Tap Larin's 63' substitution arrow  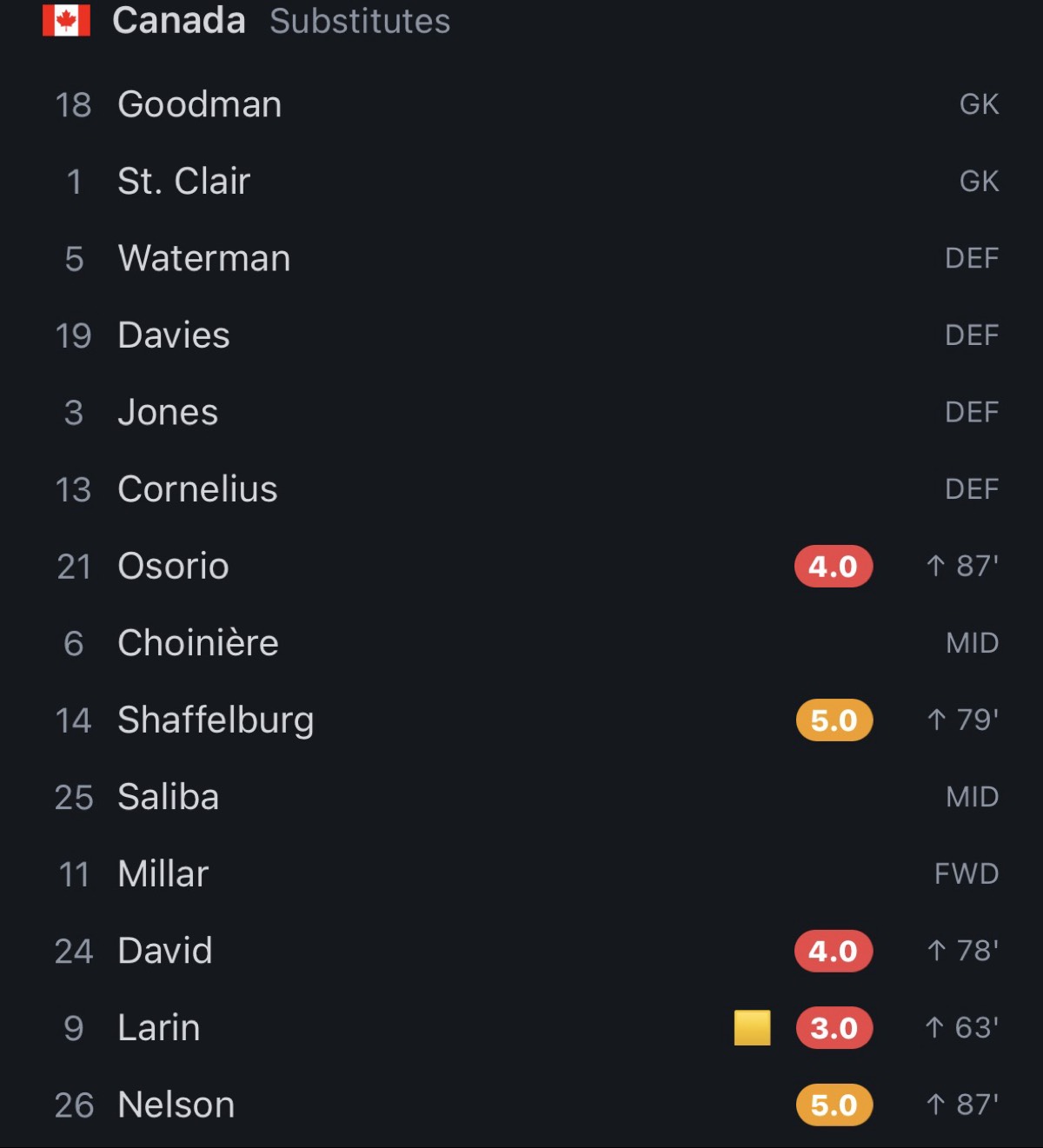pyautogui.click(x=934, y=1027)
